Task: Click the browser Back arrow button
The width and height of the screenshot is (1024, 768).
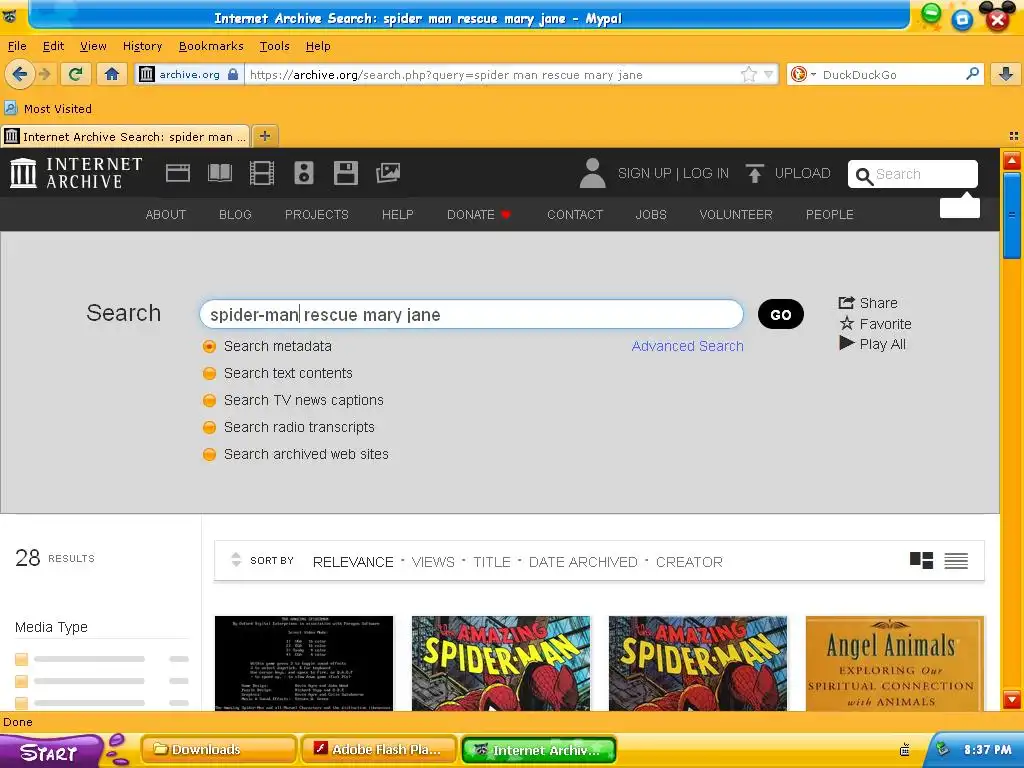Action: (x=20, y=74)
